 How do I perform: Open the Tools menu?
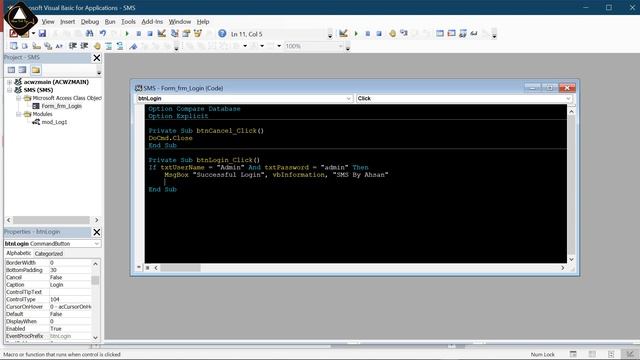(128, 22)
